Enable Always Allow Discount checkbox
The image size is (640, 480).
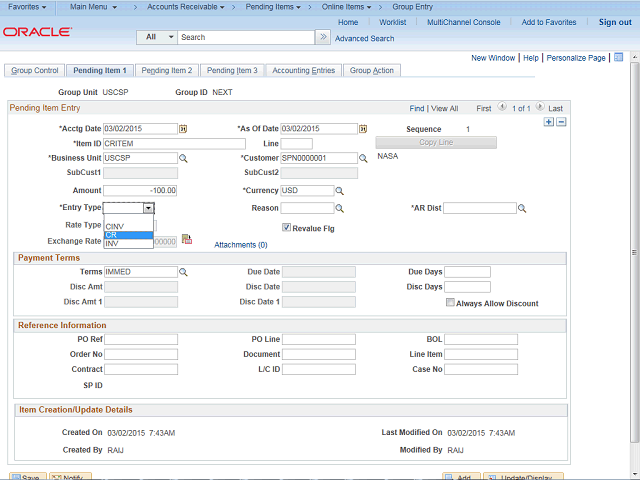coord(450,303)
